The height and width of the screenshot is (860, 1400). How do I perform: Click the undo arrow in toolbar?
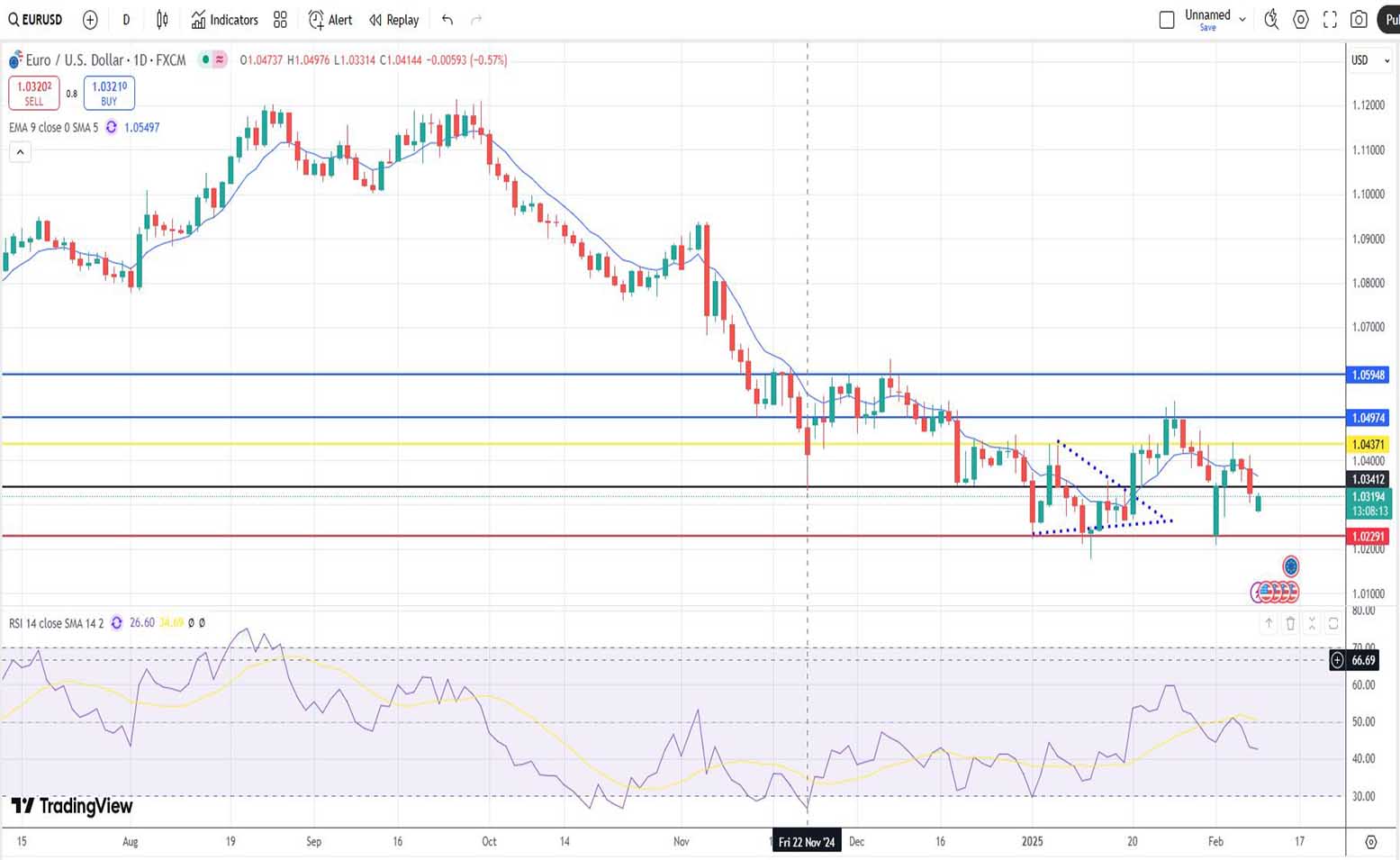(447, 20)
